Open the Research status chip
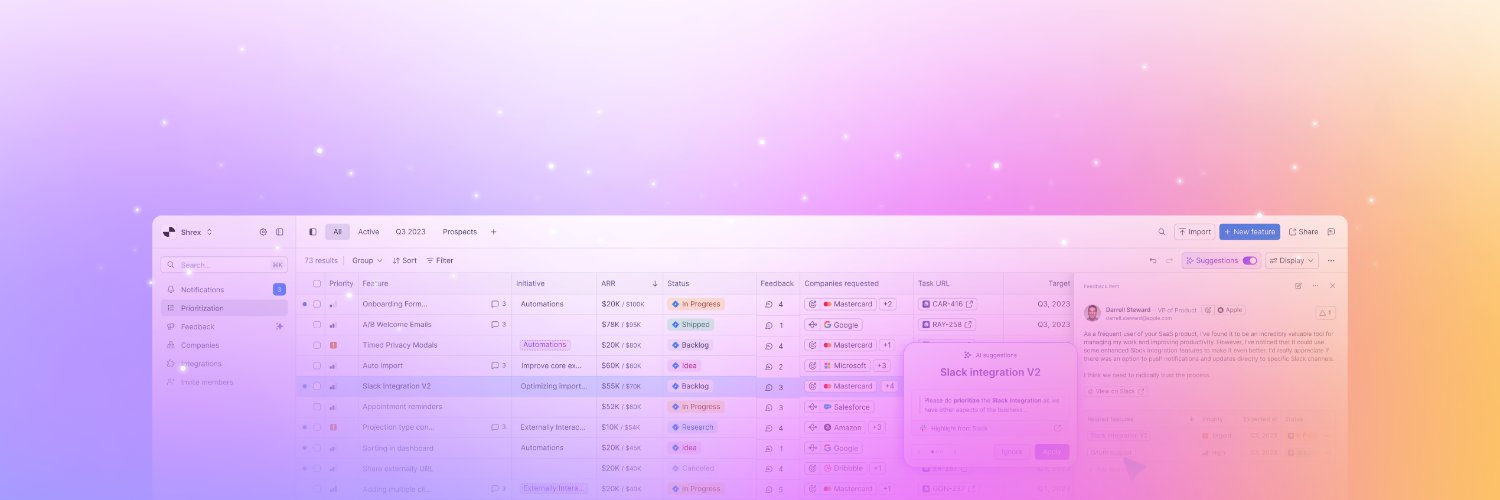 [692, 427]
